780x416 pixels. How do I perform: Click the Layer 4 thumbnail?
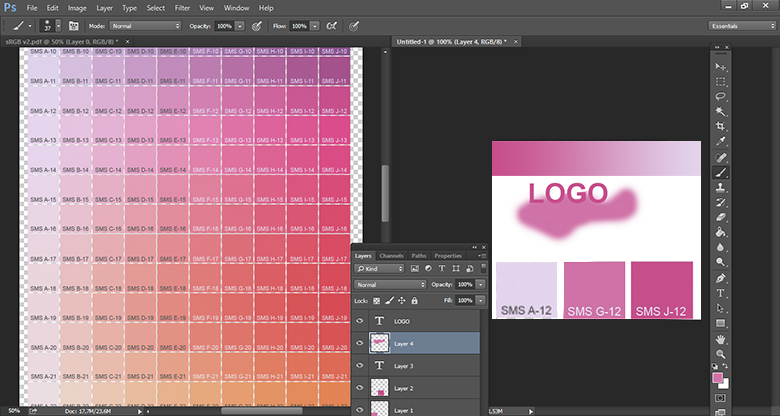click(380, 343)
